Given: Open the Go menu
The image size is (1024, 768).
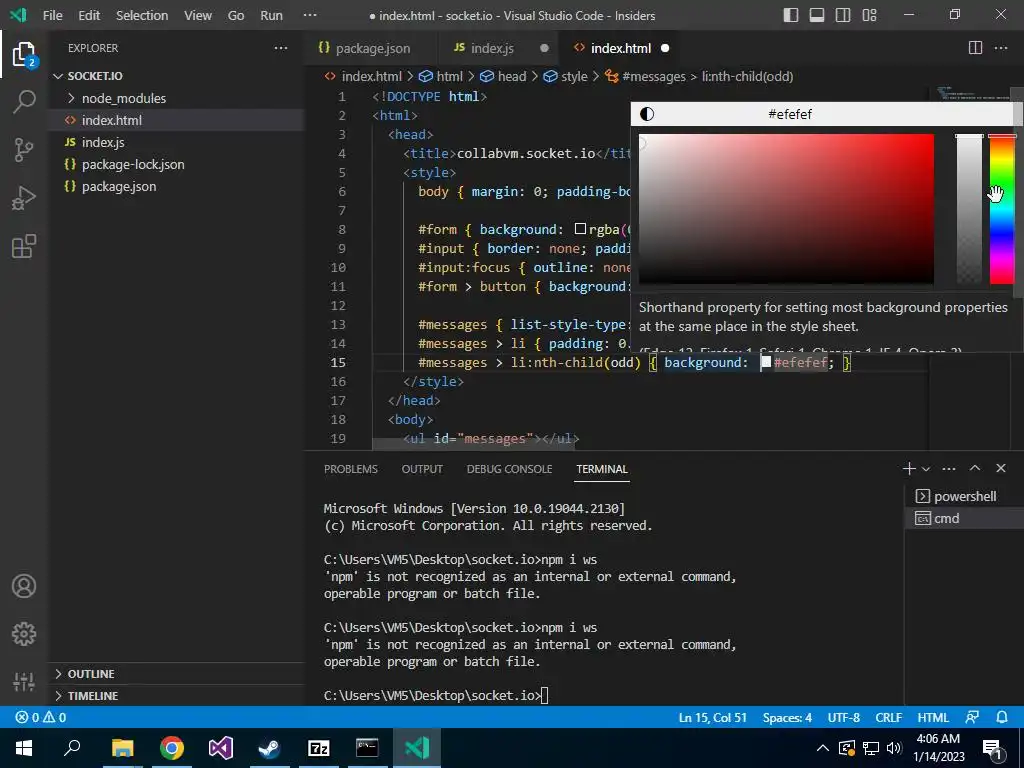Looking at the screenshot, I should coord(236,15).
